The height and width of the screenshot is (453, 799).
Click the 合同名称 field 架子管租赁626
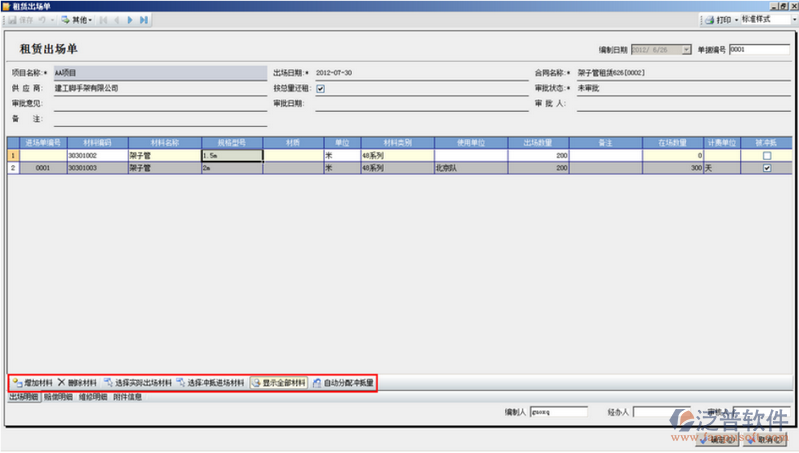[683, 73]
